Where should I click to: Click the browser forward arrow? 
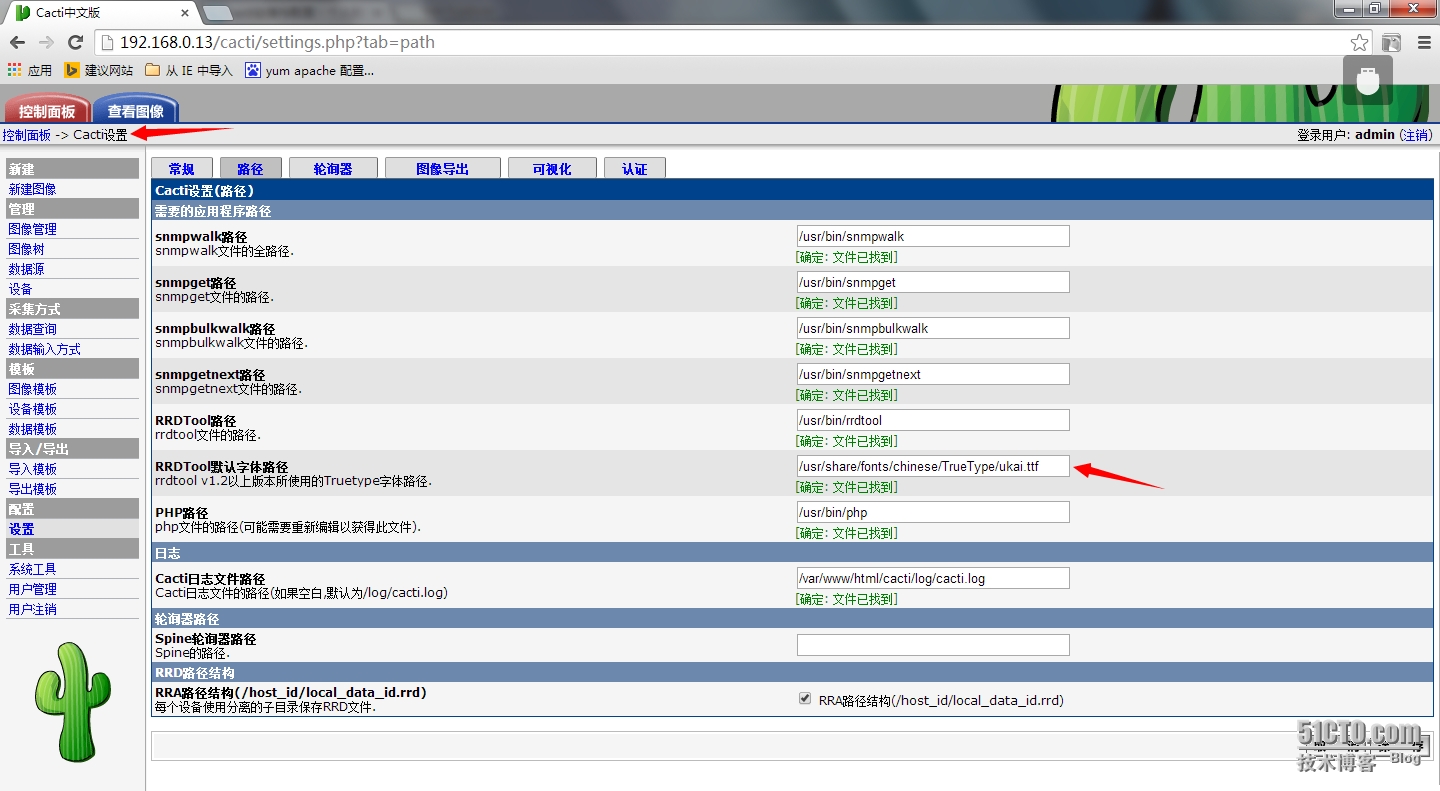pos(46,42)
